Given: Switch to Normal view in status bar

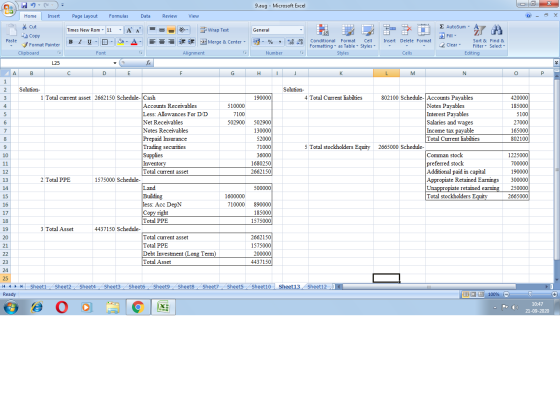Looking at the screenshot, I should point(466,295).
